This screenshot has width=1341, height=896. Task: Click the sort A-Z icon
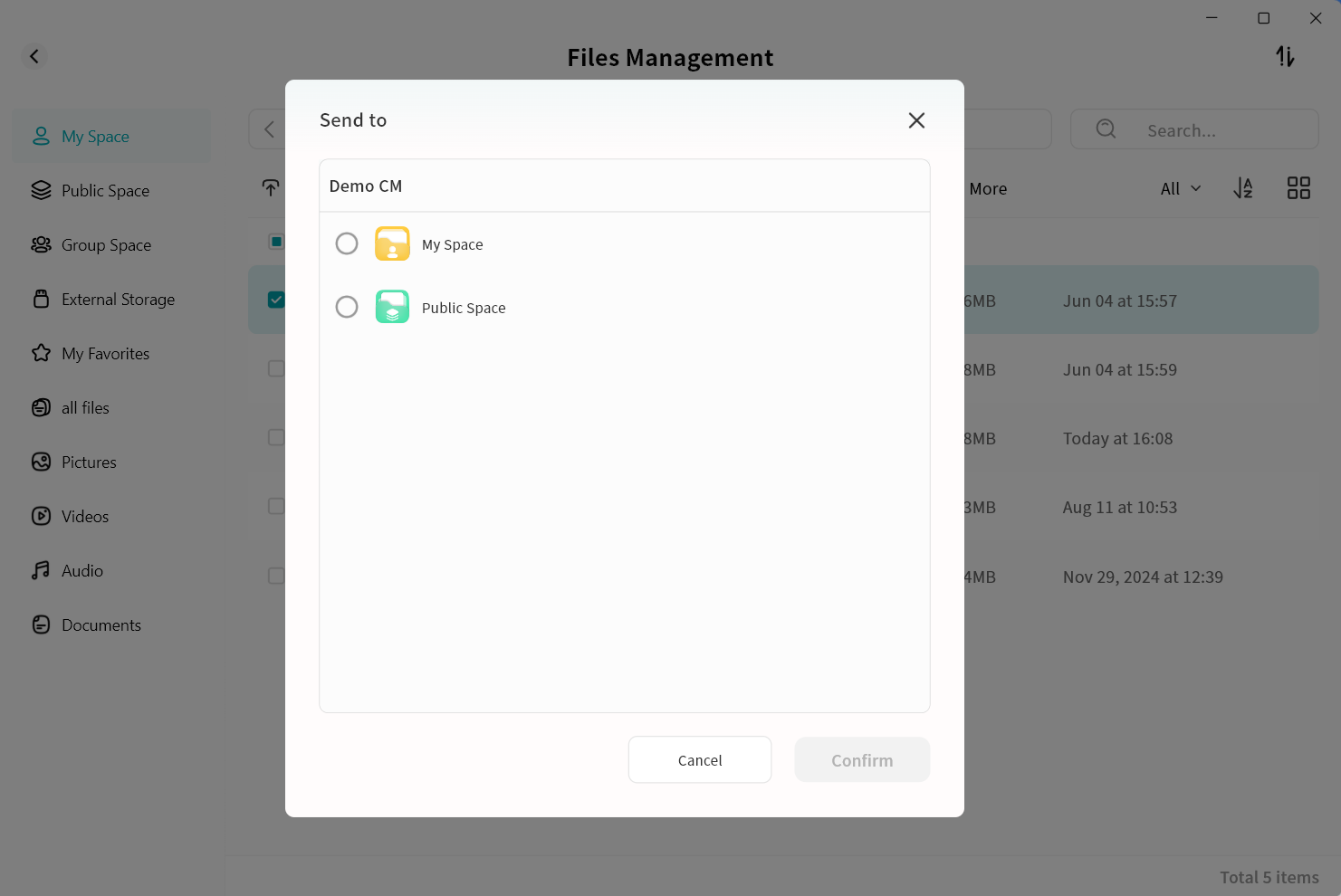pyautogui.click(x=1243, y=188)
